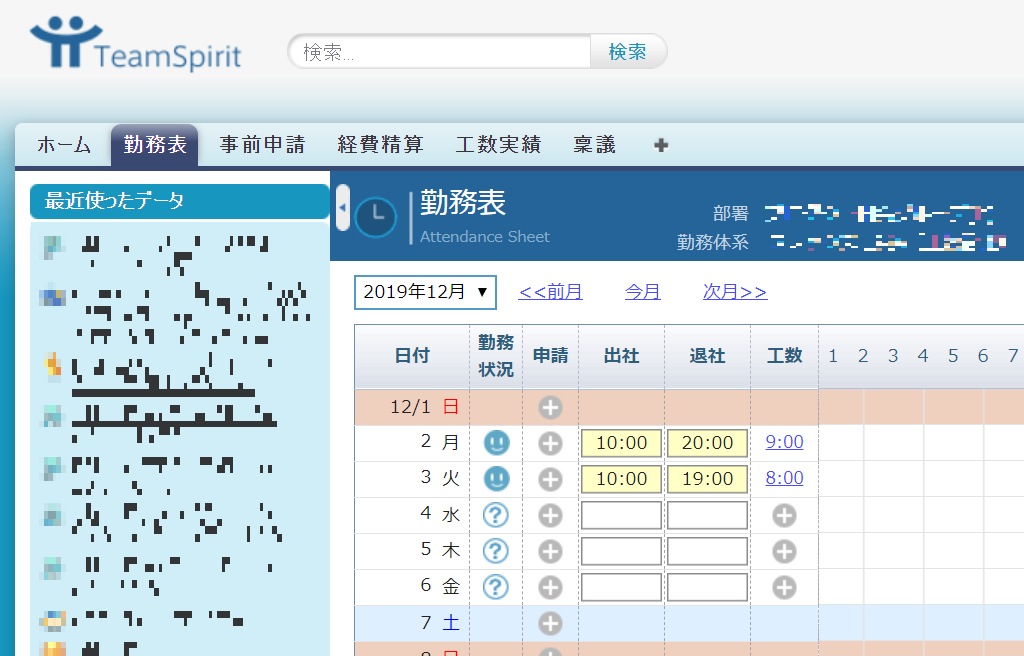Go to next month via 次月>>
The width and height of the screenshot is (1024, 656).
(x=735, y=291)
